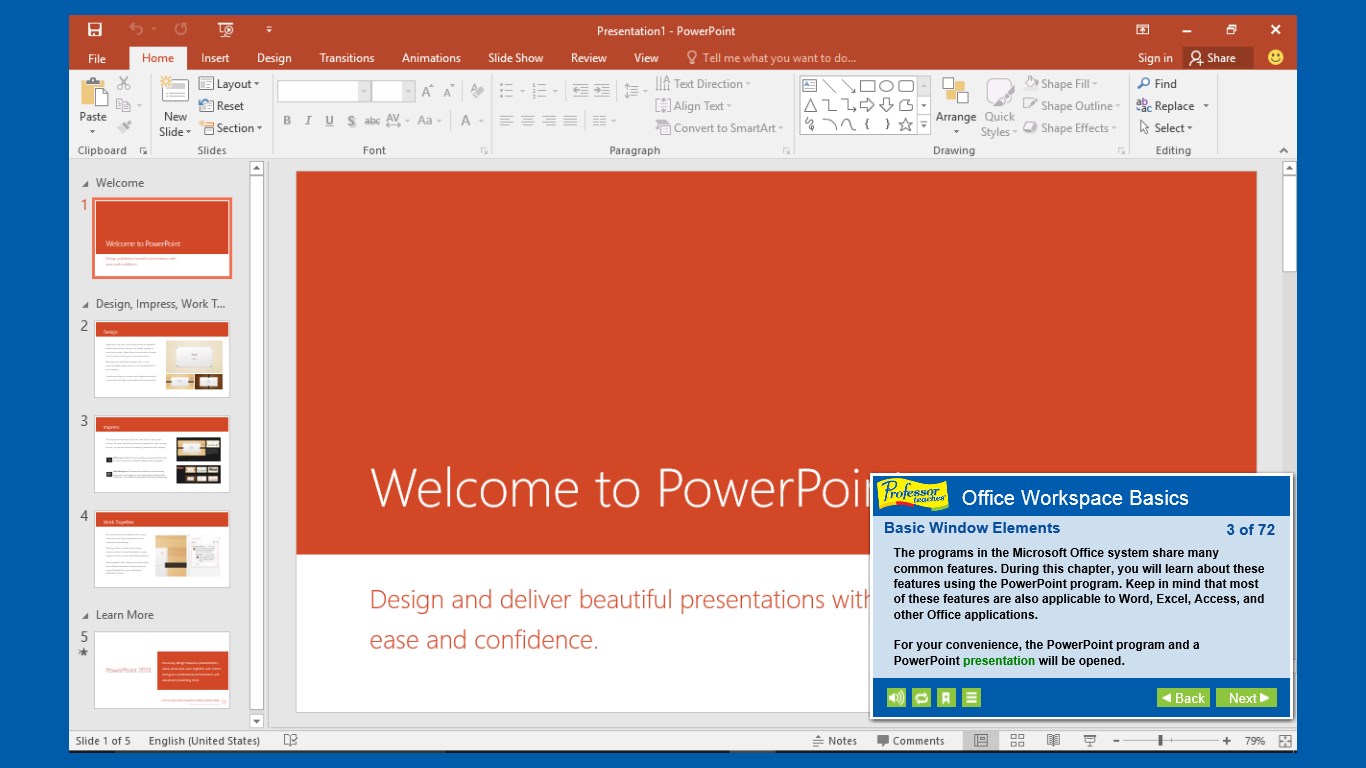The height and width of the screenshot is (768, 1366).
Task: Select the star shape in gallery
Action: click(x=905, y=125)
